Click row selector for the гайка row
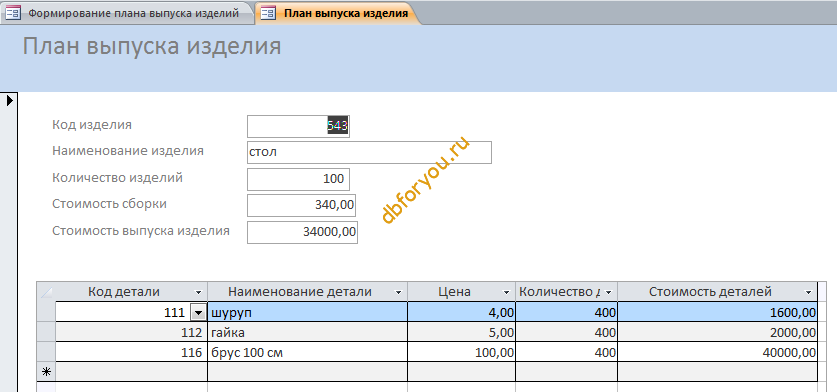 pos(46,333)
